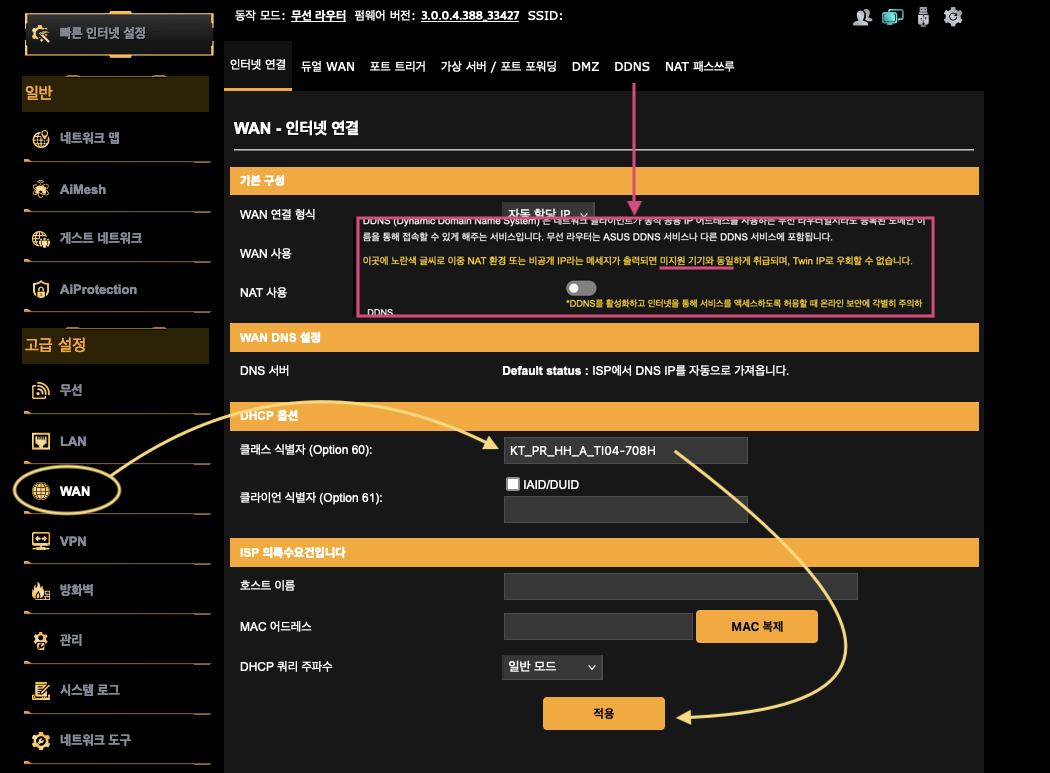Screen dimensions: 1050x773
Task: Click the users icon in top bar
Action: coord(862,17)
